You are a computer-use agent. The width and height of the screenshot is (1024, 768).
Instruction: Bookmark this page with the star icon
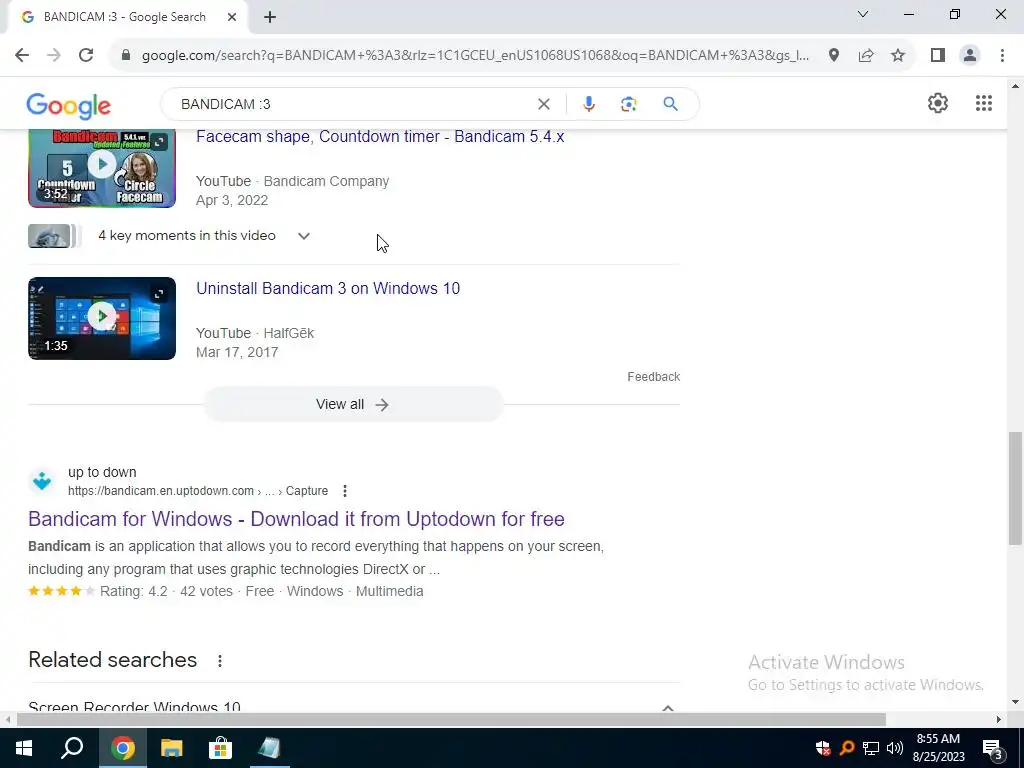898,56
